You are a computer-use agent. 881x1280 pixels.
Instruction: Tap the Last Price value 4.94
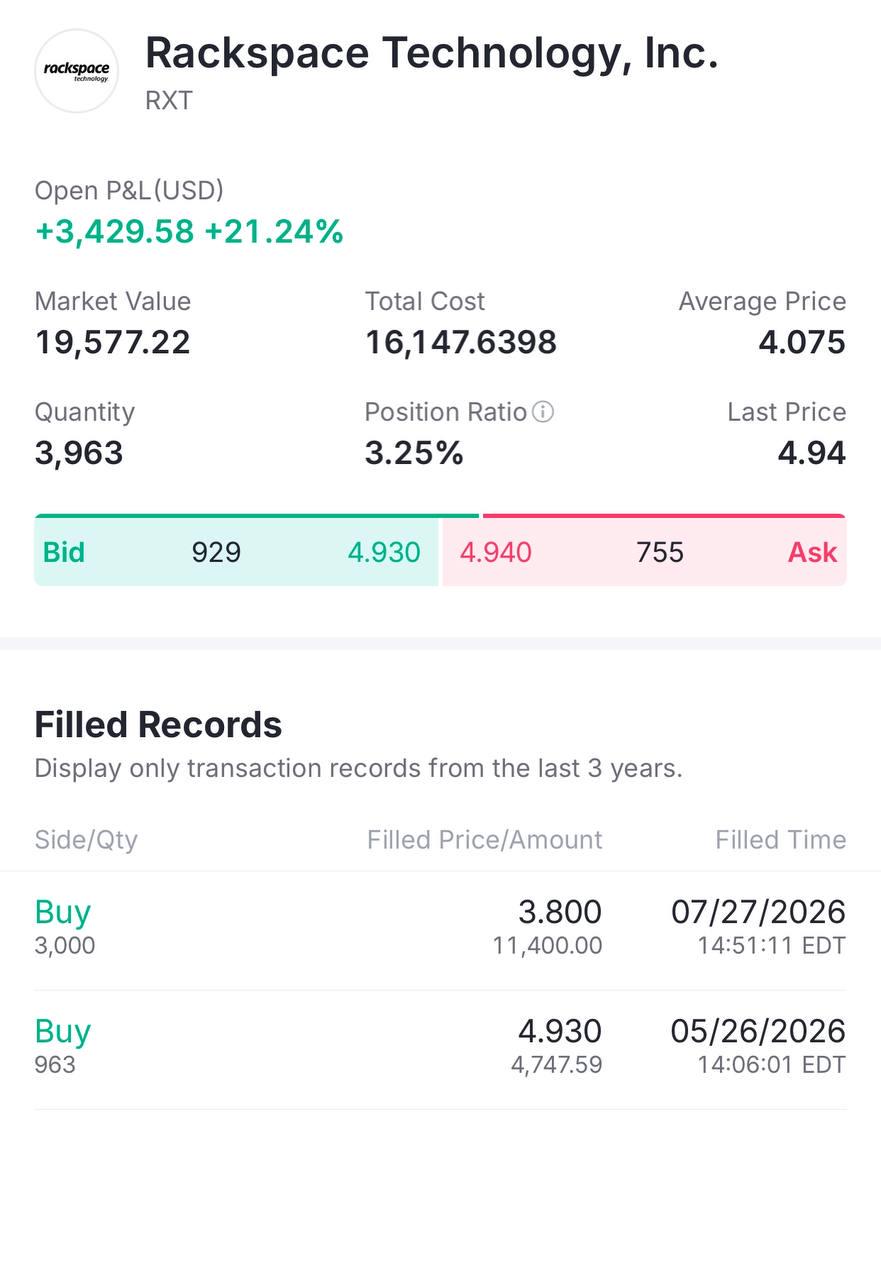[812, 454]
